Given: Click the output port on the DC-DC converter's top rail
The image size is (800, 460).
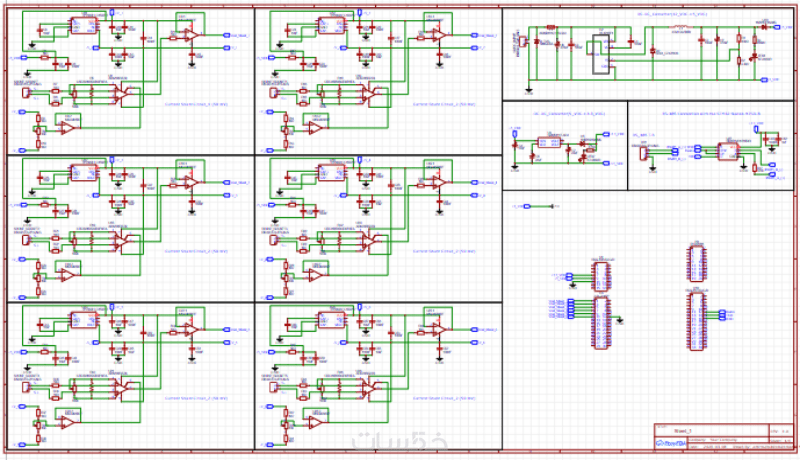Looking at the screenshot, I should tap(777, 27).
